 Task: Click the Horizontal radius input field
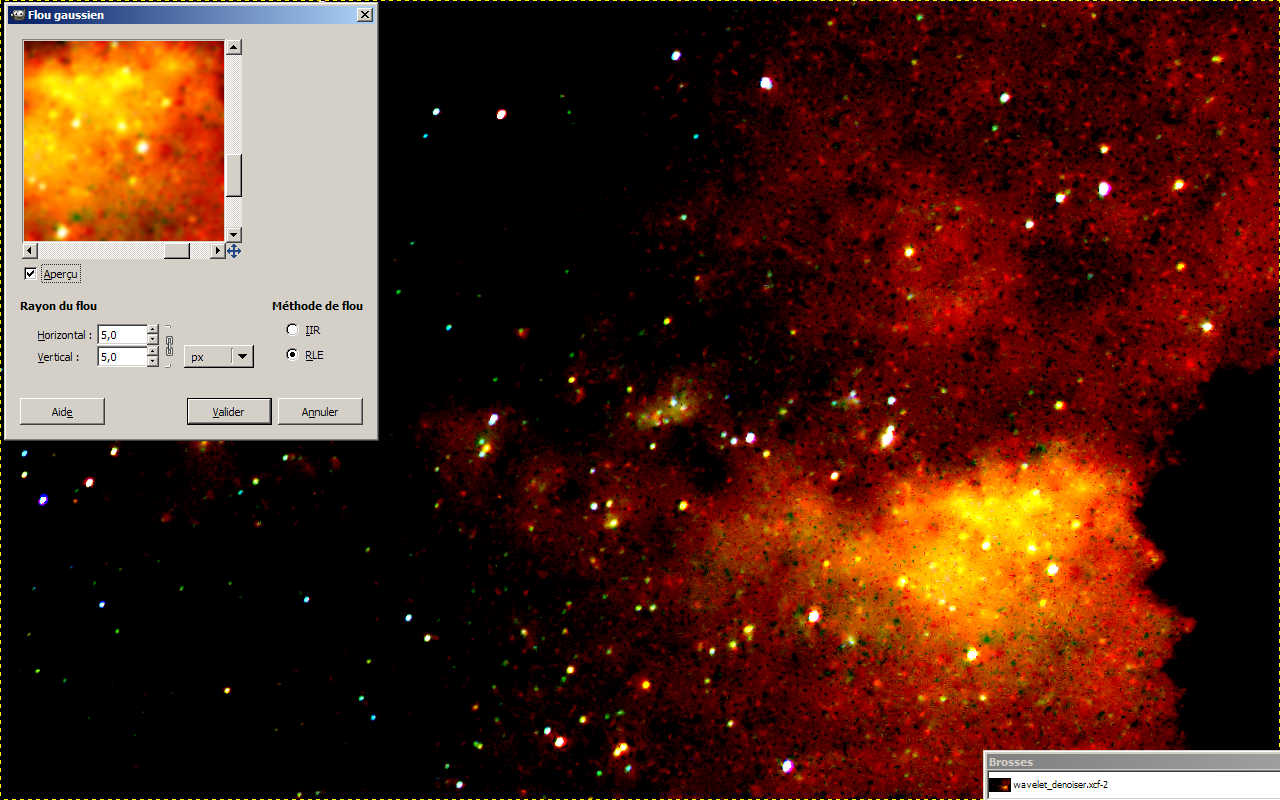coord(121,335)
